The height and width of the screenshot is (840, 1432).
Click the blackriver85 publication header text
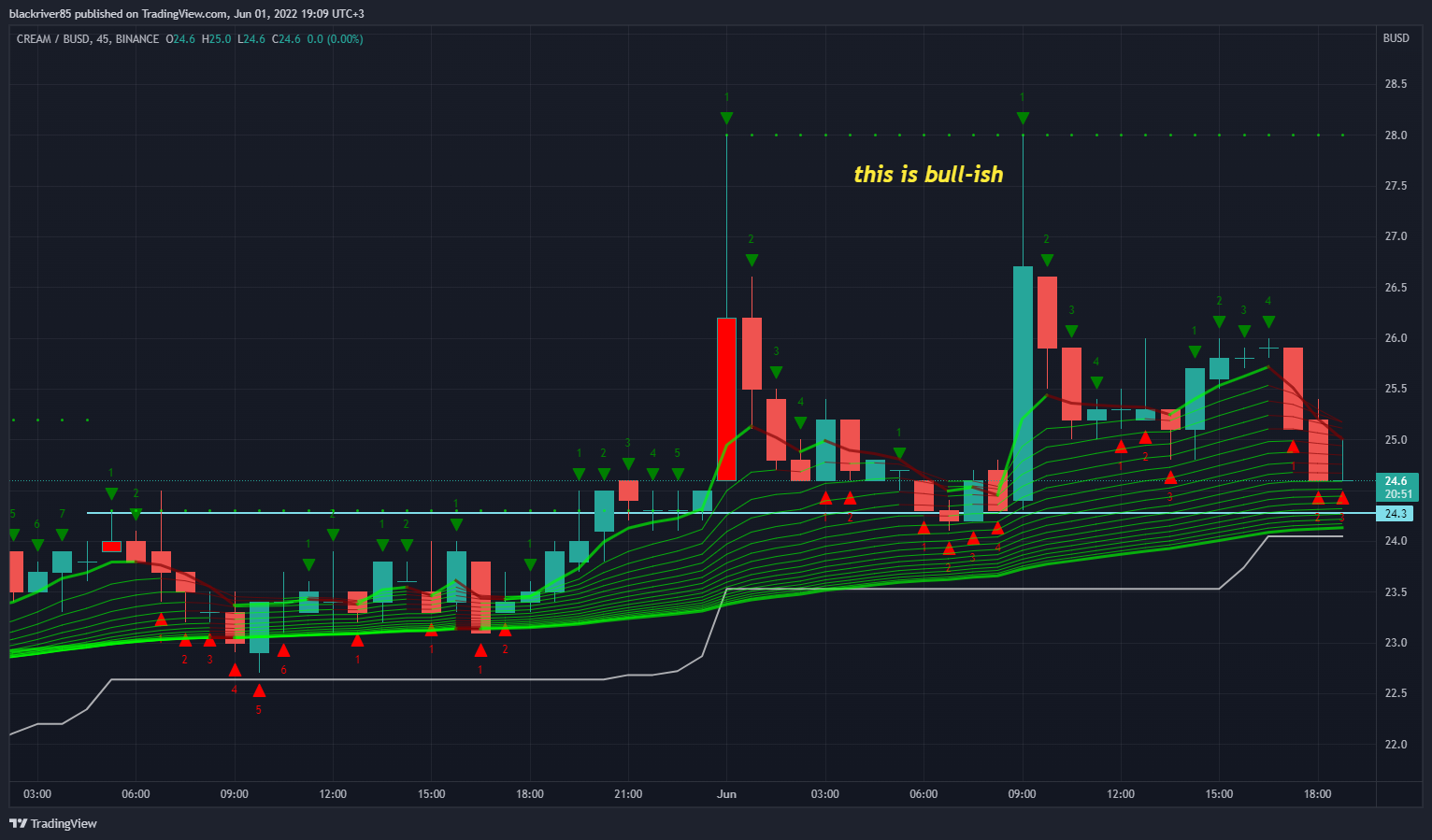pos(187,13)
